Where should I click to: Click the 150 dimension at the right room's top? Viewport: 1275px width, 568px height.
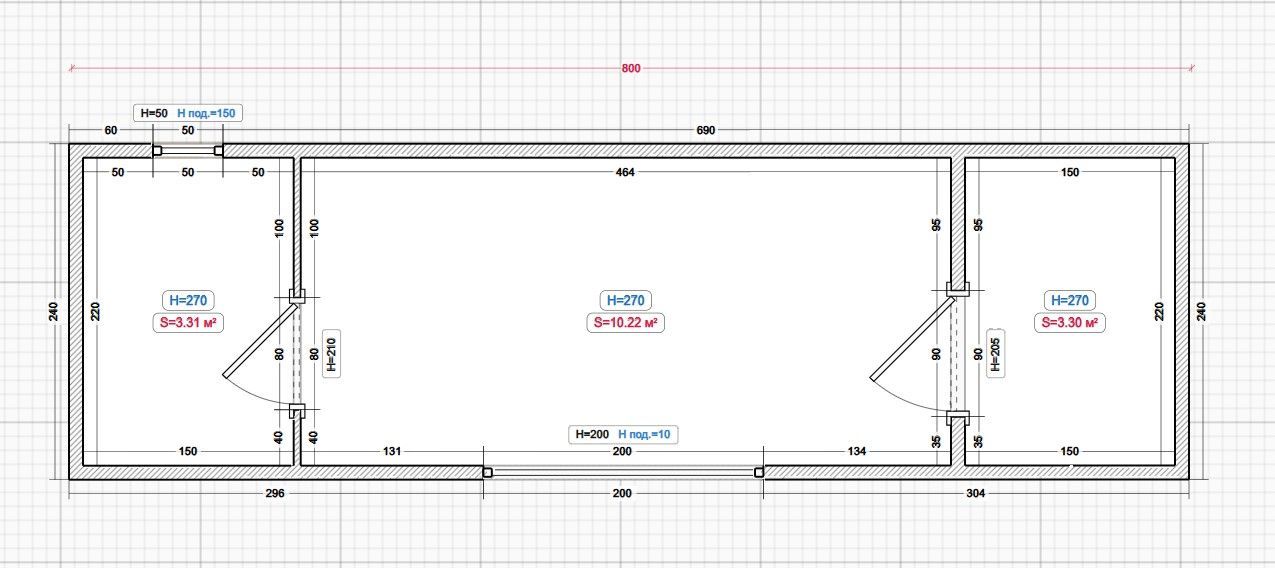[x=1070, y=172]
